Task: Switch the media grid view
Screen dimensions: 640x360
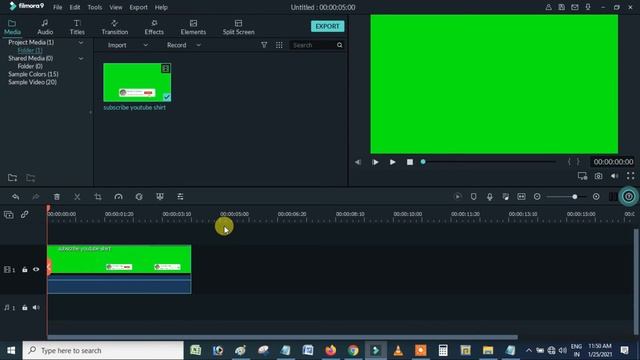Action: [279, 45]
